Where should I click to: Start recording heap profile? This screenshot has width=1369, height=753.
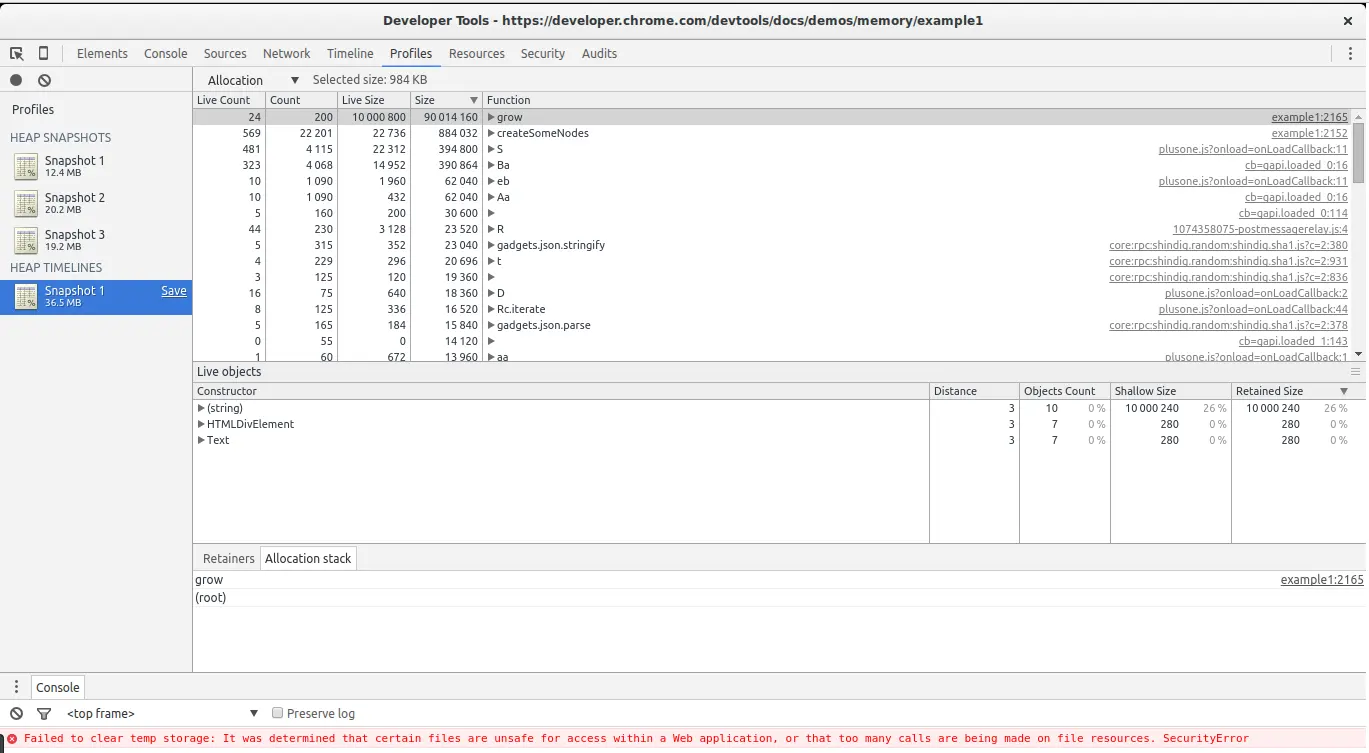[16, 80]
